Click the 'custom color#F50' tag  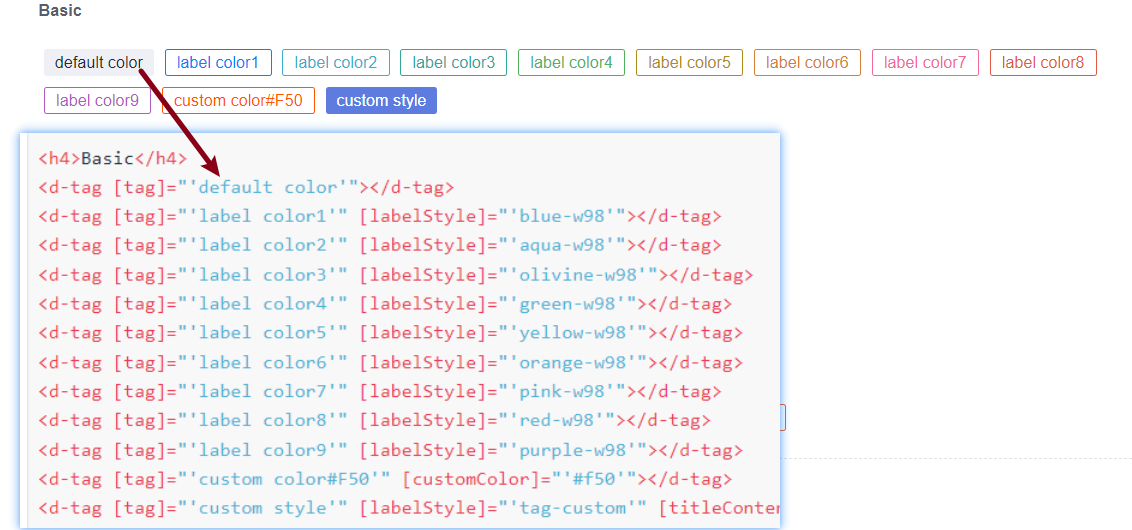point(238,101)
